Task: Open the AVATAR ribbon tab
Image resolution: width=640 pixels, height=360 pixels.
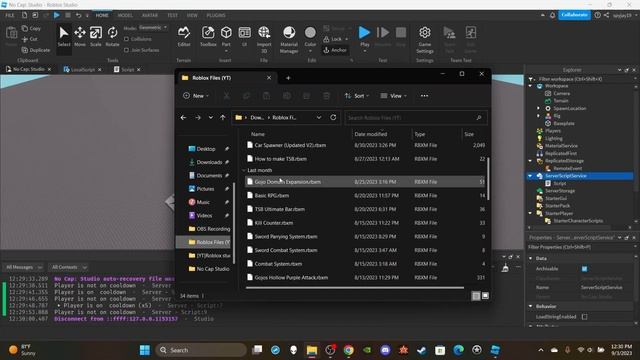Action: click(x=150, y=15)
